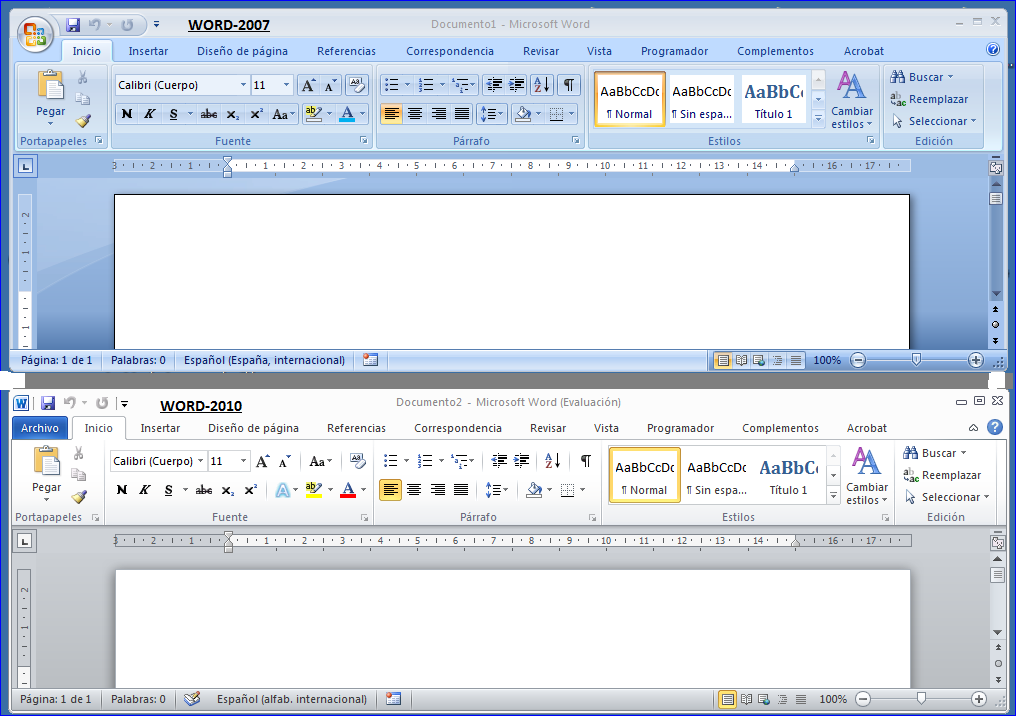Click highlight color button in Word 2010
The image size is (1016, 716).
click(x=314, y=490)
